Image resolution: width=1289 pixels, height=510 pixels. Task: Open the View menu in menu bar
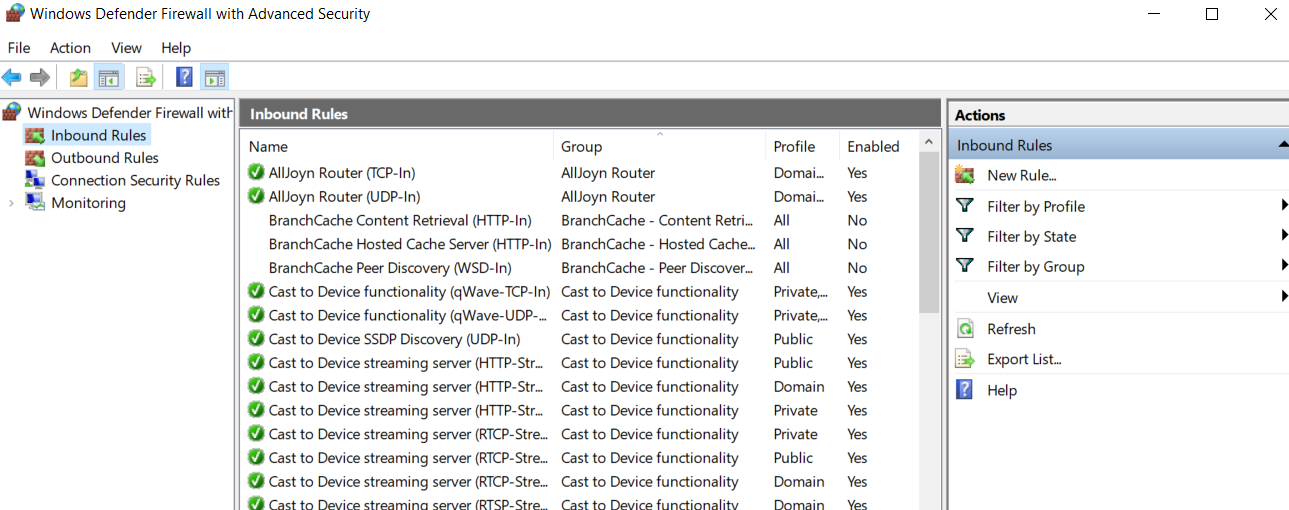point(126,48)
